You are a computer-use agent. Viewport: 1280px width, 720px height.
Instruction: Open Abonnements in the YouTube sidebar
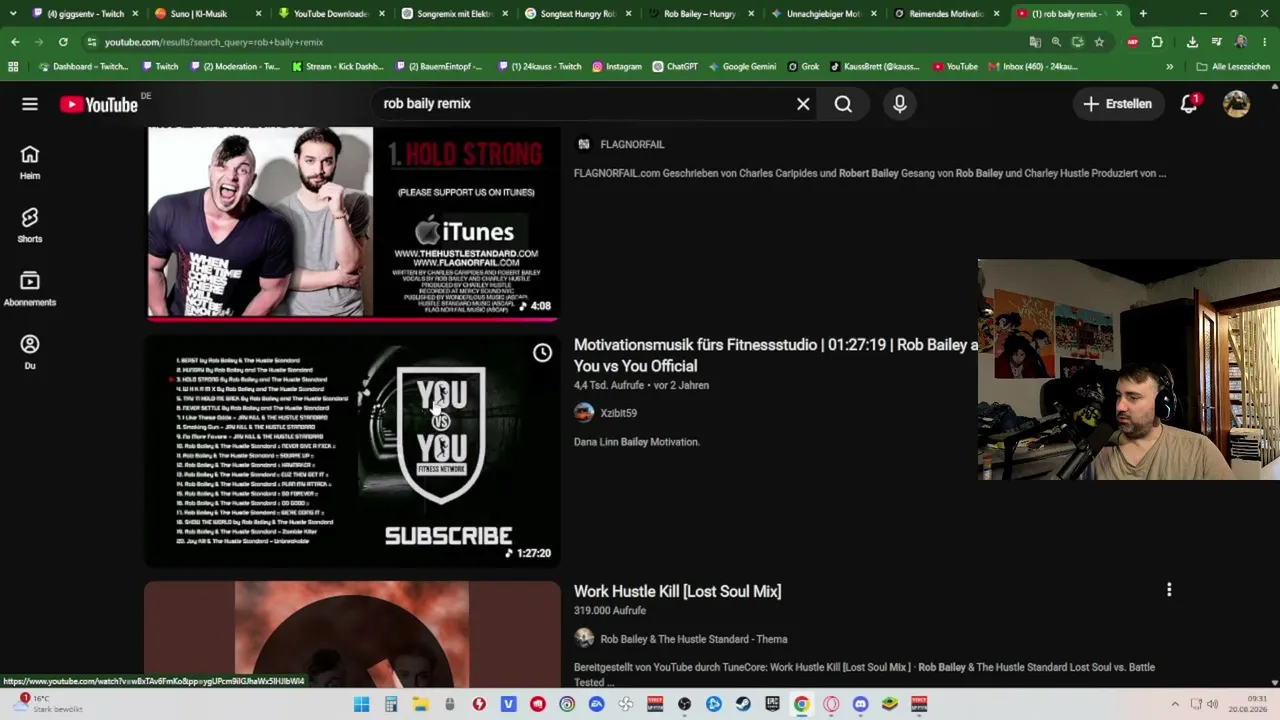tap(30, 289)
